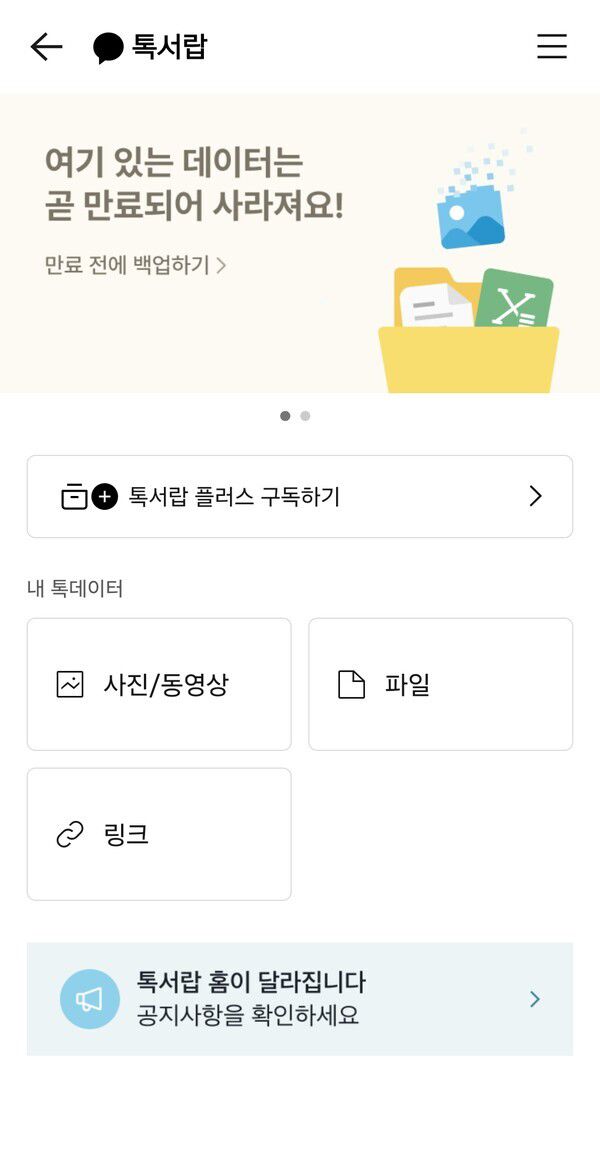The height and width of the screenshot is (1173, 600).
Task: Tap the Talk Drawer speech bubble logo
Action: pyautogui.click(x=108, y=48)
